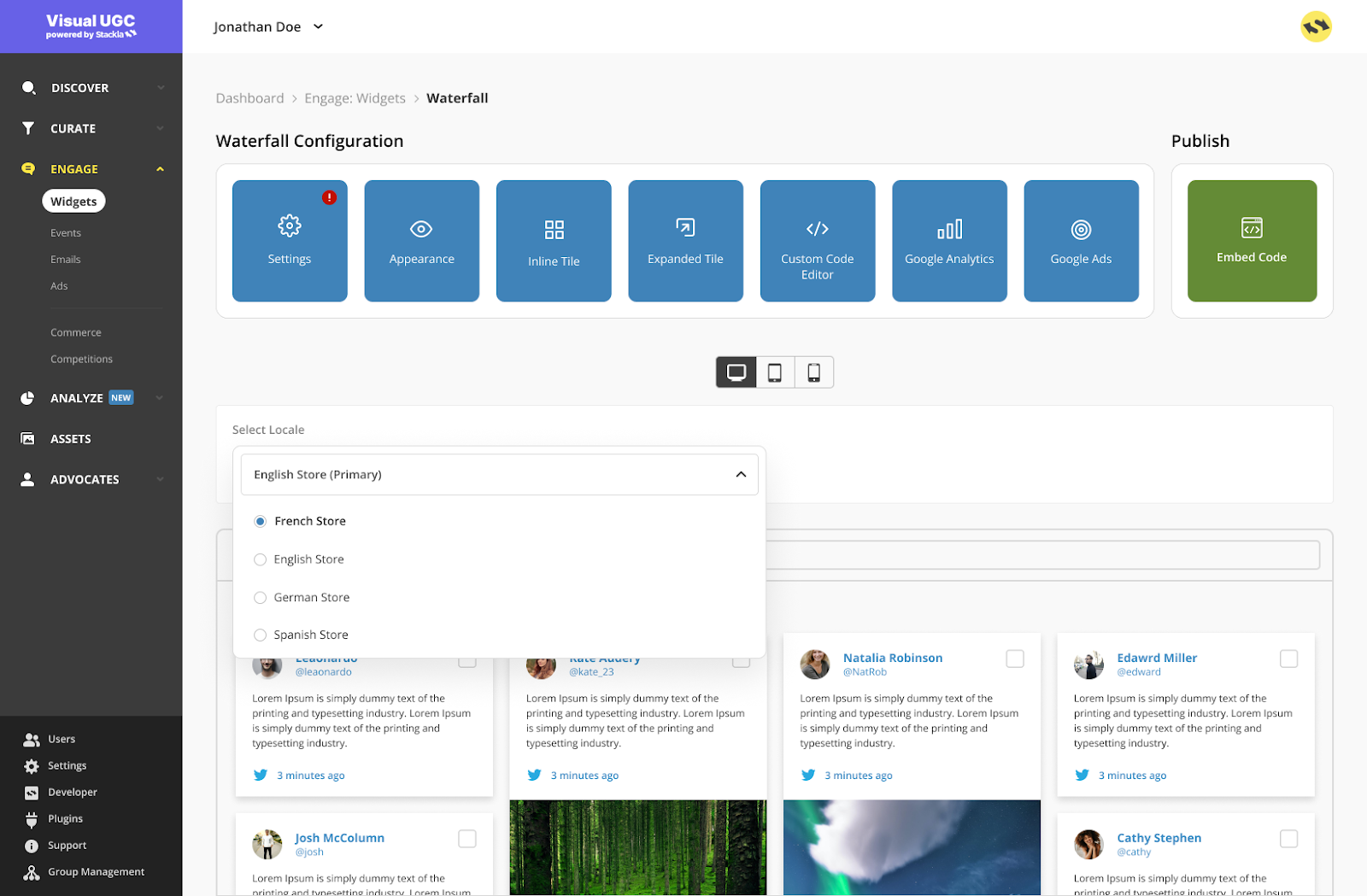Expand the Advocates menu chevron
This screenshot has height=896, width=1367.
pos(161,479)
